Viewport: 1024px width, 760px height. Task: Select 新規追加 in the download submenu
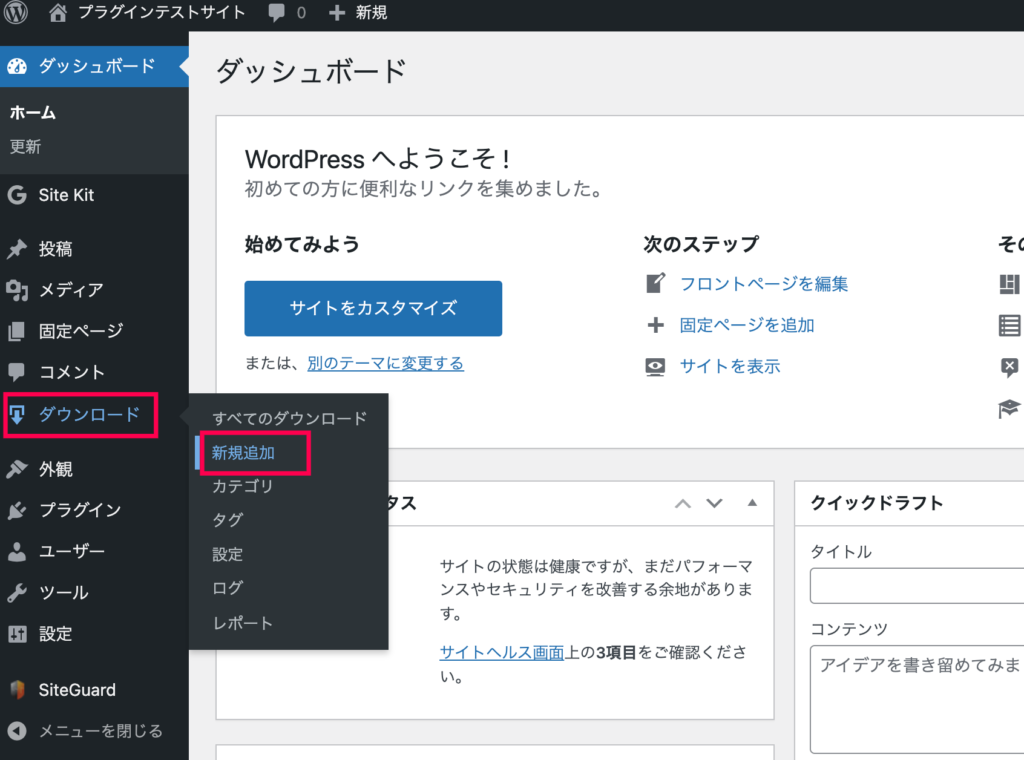coord(243,452)
